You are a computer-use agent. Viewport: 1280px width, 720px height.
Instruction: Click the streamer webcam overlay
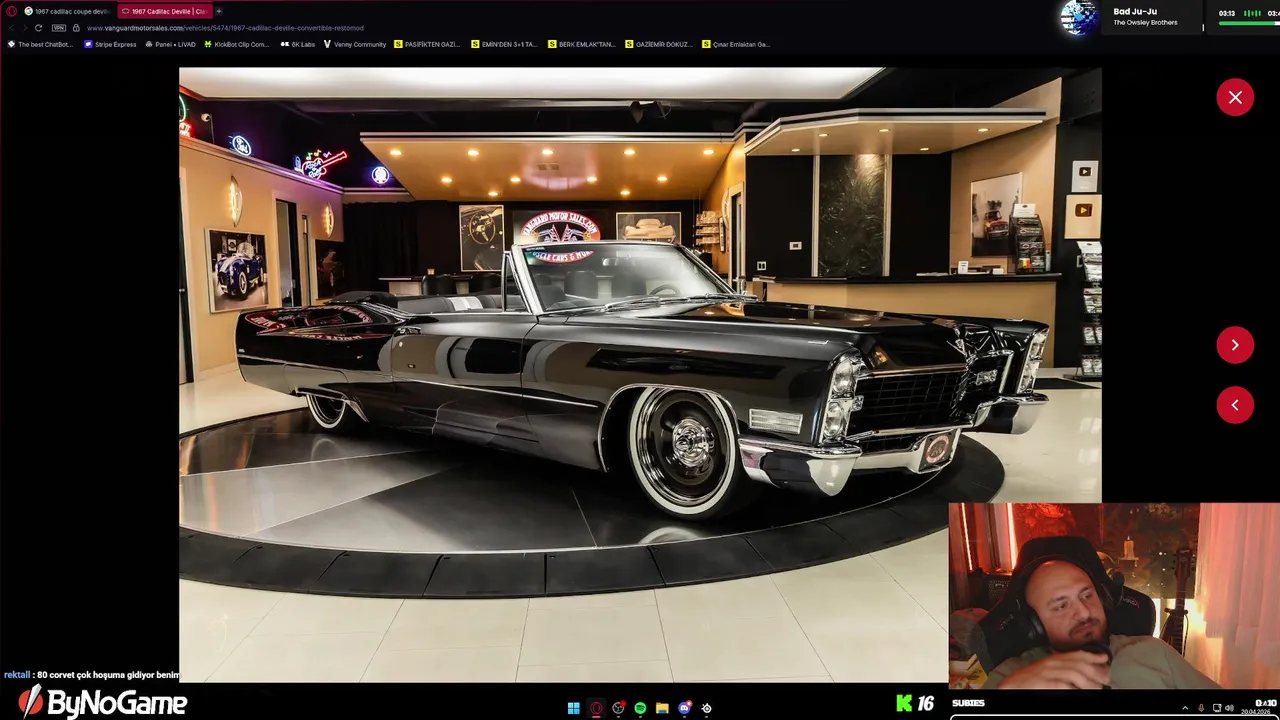tap(1114, 596)
